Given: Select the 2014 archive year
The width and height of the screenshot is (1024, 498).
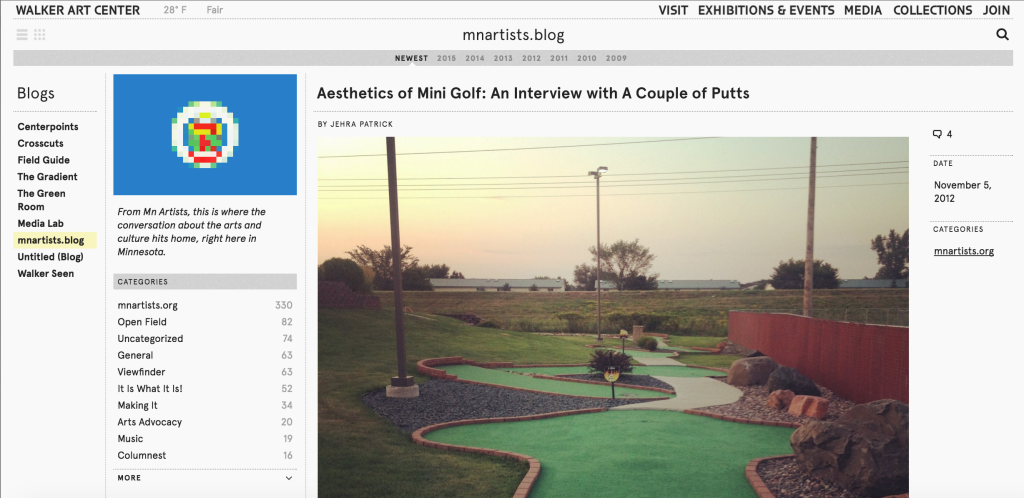Looking at the screenshot, I should 475,58.
